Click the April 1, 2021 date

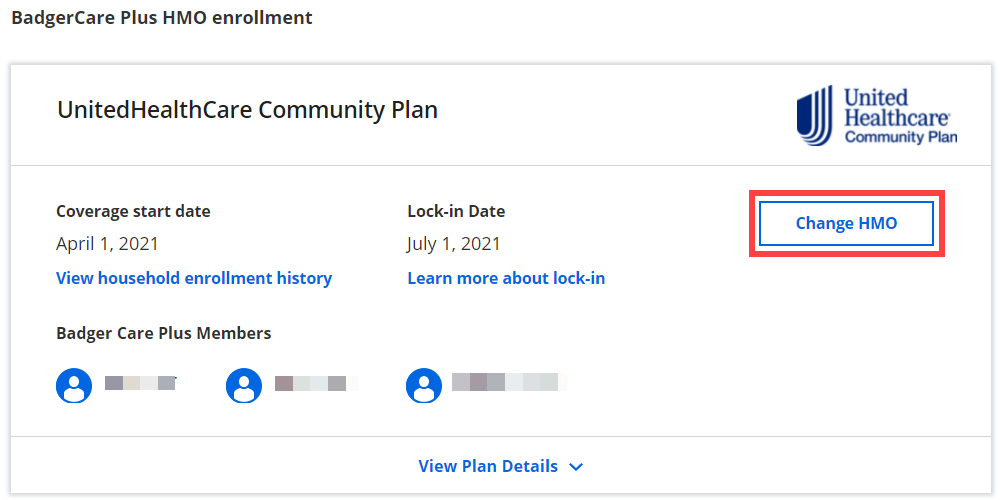coord(107,244)
